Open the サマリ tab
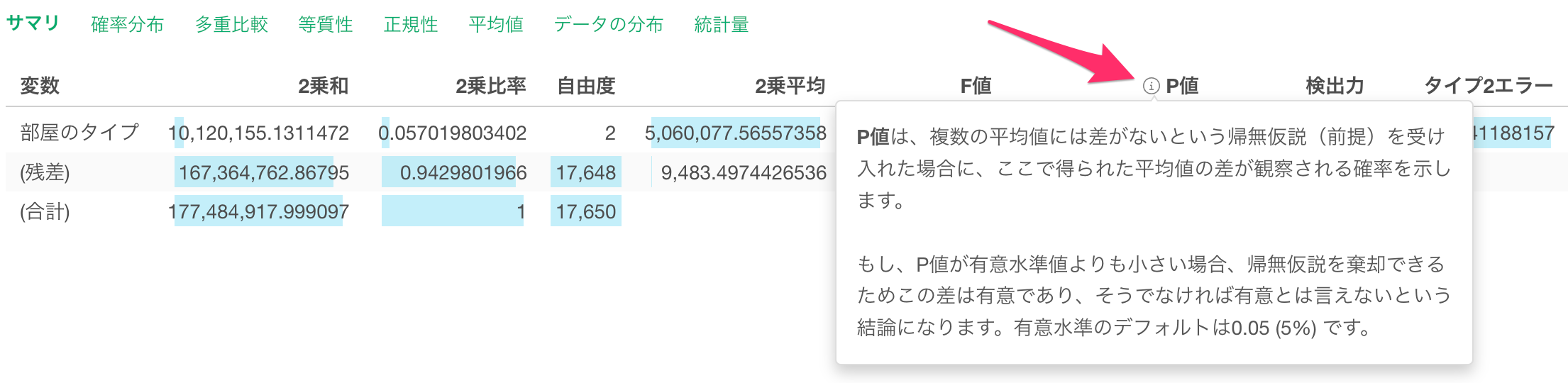The image size is (1568, 383). click(33, 23)
